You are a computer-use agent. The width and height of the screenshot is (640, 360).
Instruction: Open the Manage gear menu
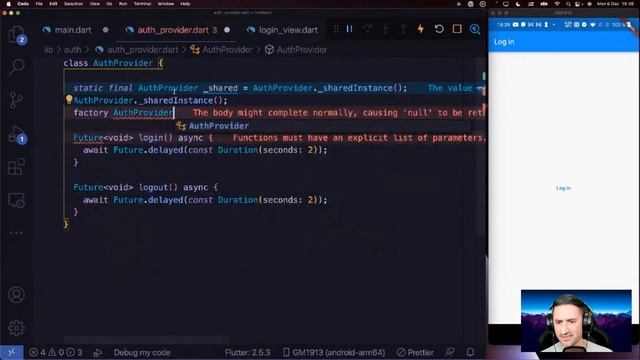tap(16, 328)
